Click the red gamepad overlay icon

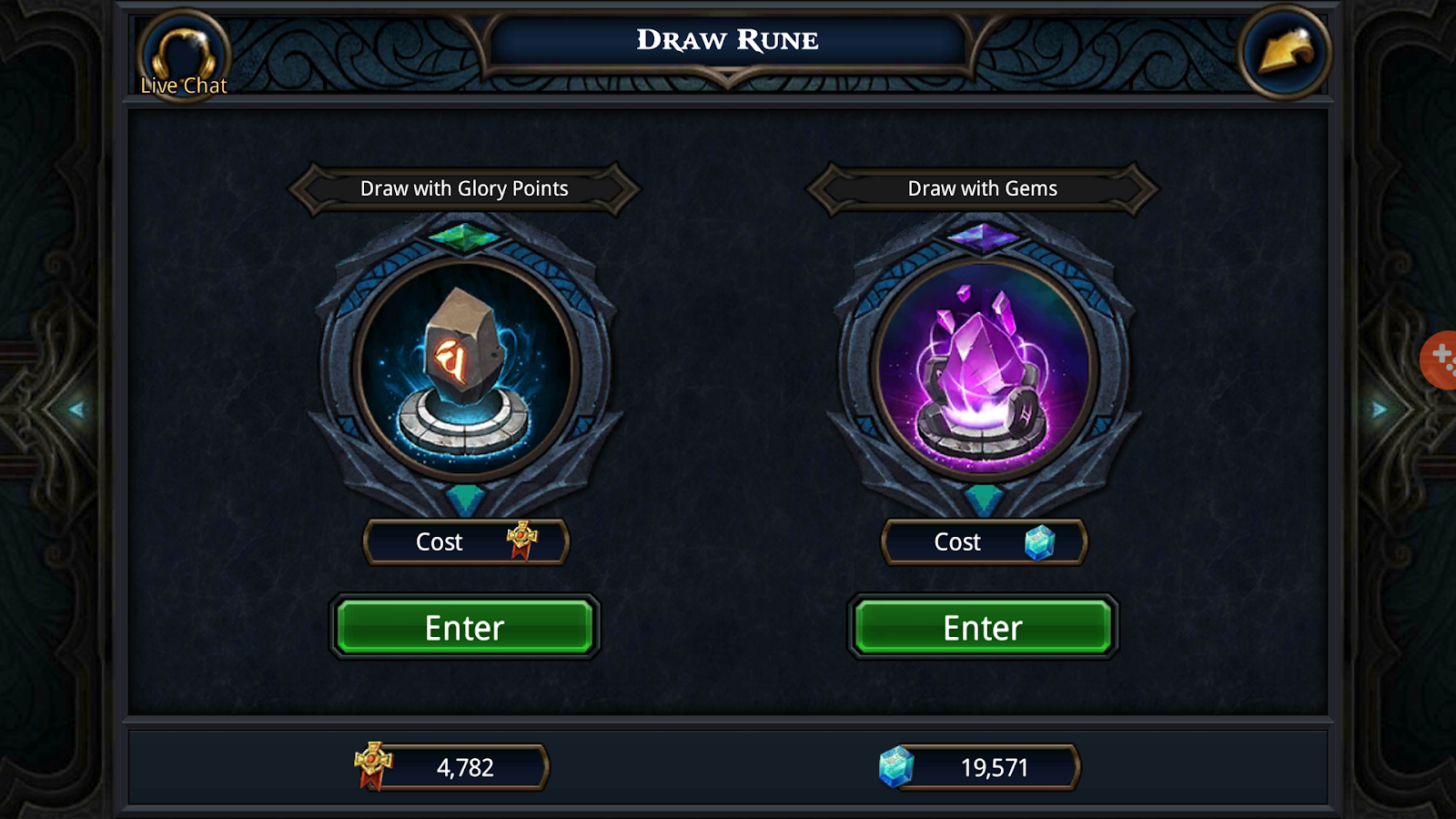tap(1439, 359)
